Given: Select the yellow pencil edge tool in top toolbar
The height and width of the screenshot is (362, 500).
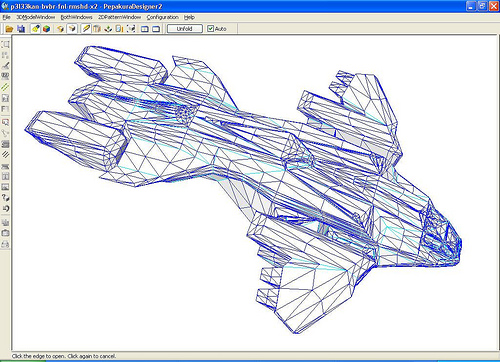Looking at the screenshot, I should pos(86,29).
